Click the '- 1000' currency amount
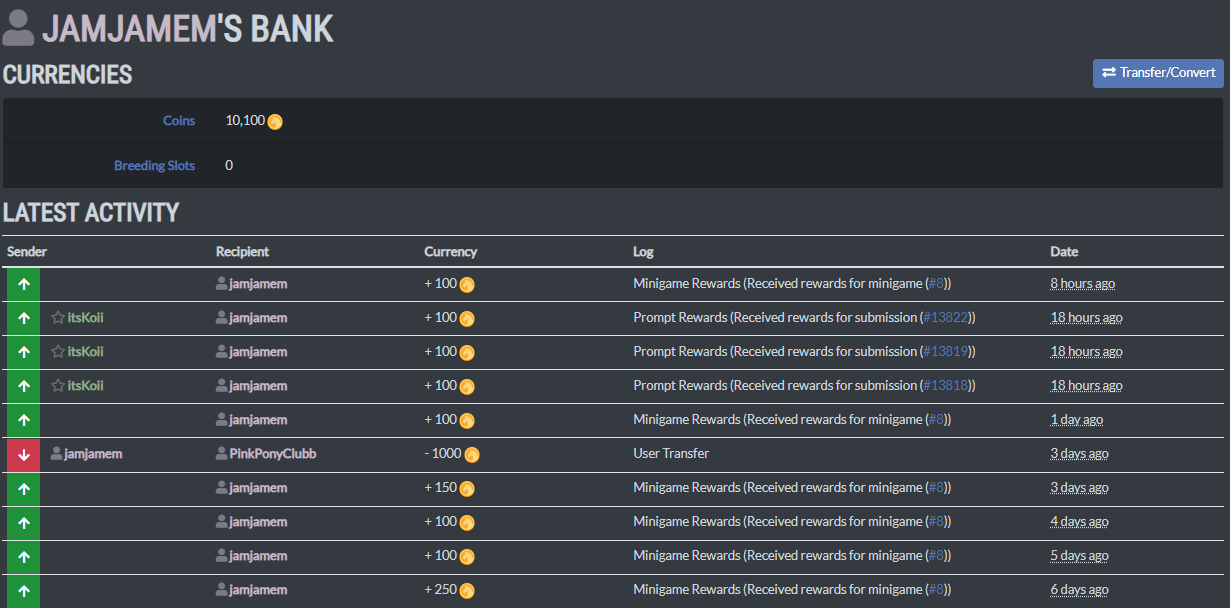 point(443,454)
